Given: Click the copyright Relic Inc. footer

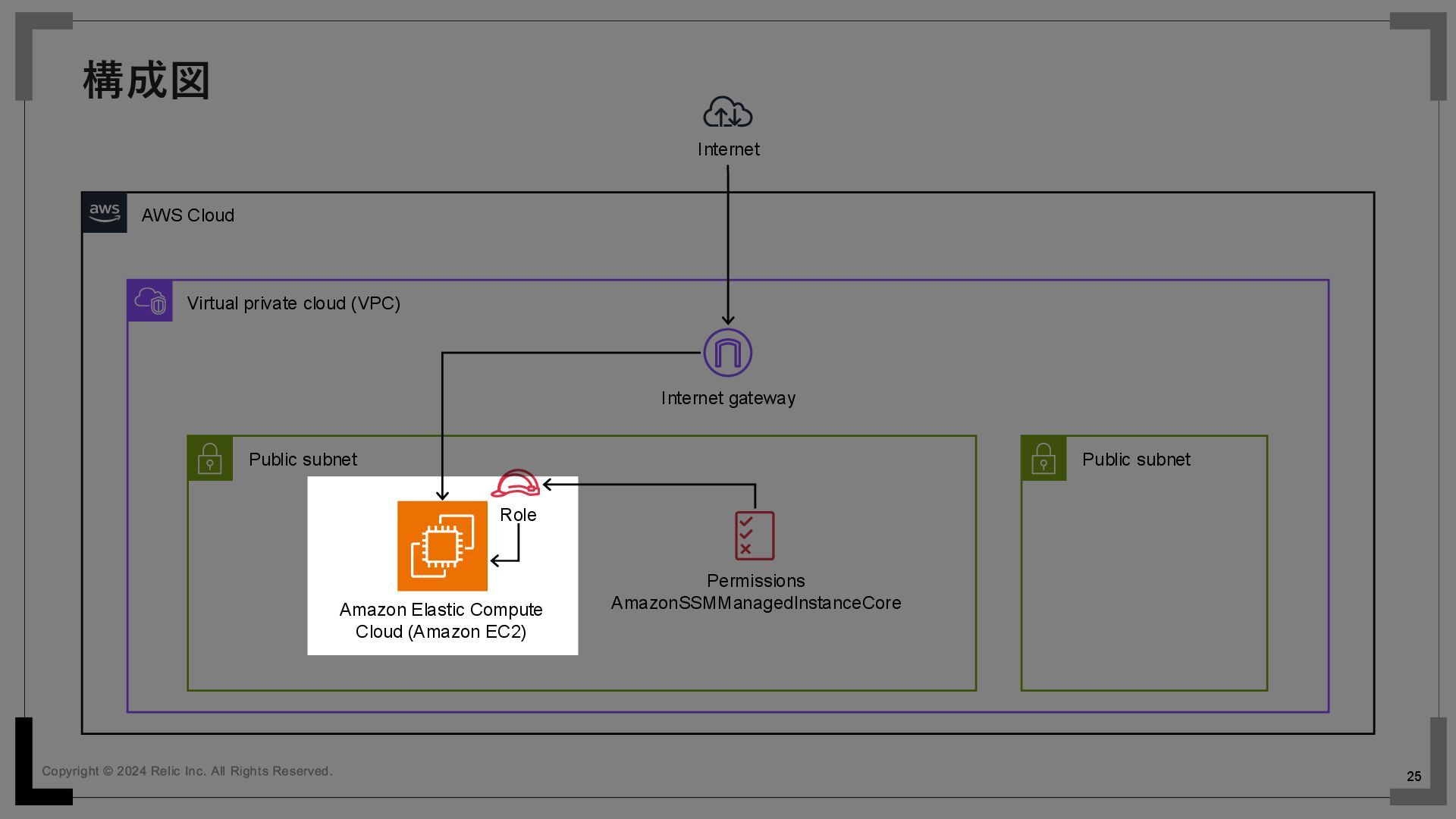Looking at the screenshot, I should [x=187, y=771].
